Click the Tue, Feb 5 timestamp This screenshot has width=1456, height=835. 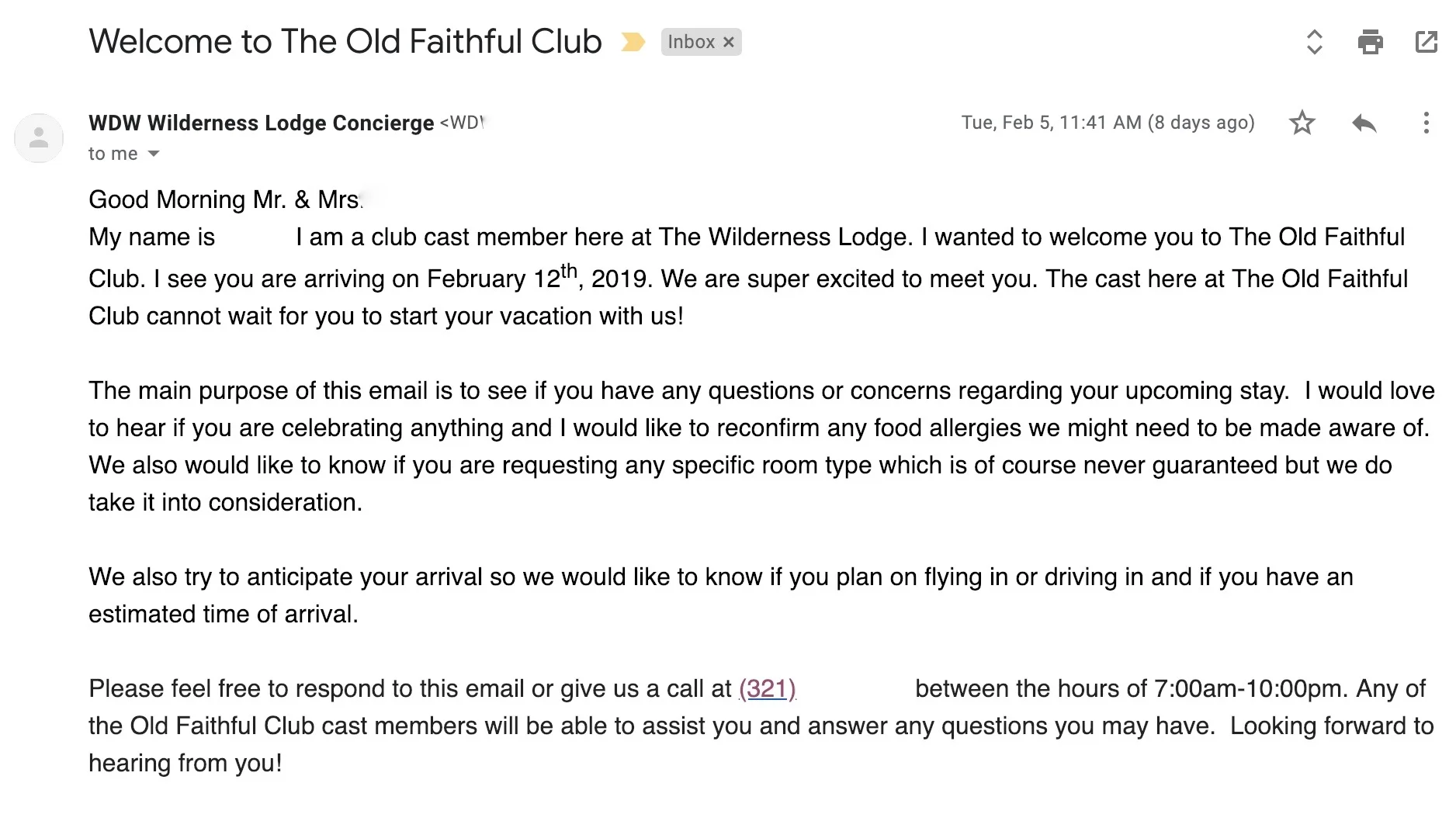click(x=1108, y=123)
